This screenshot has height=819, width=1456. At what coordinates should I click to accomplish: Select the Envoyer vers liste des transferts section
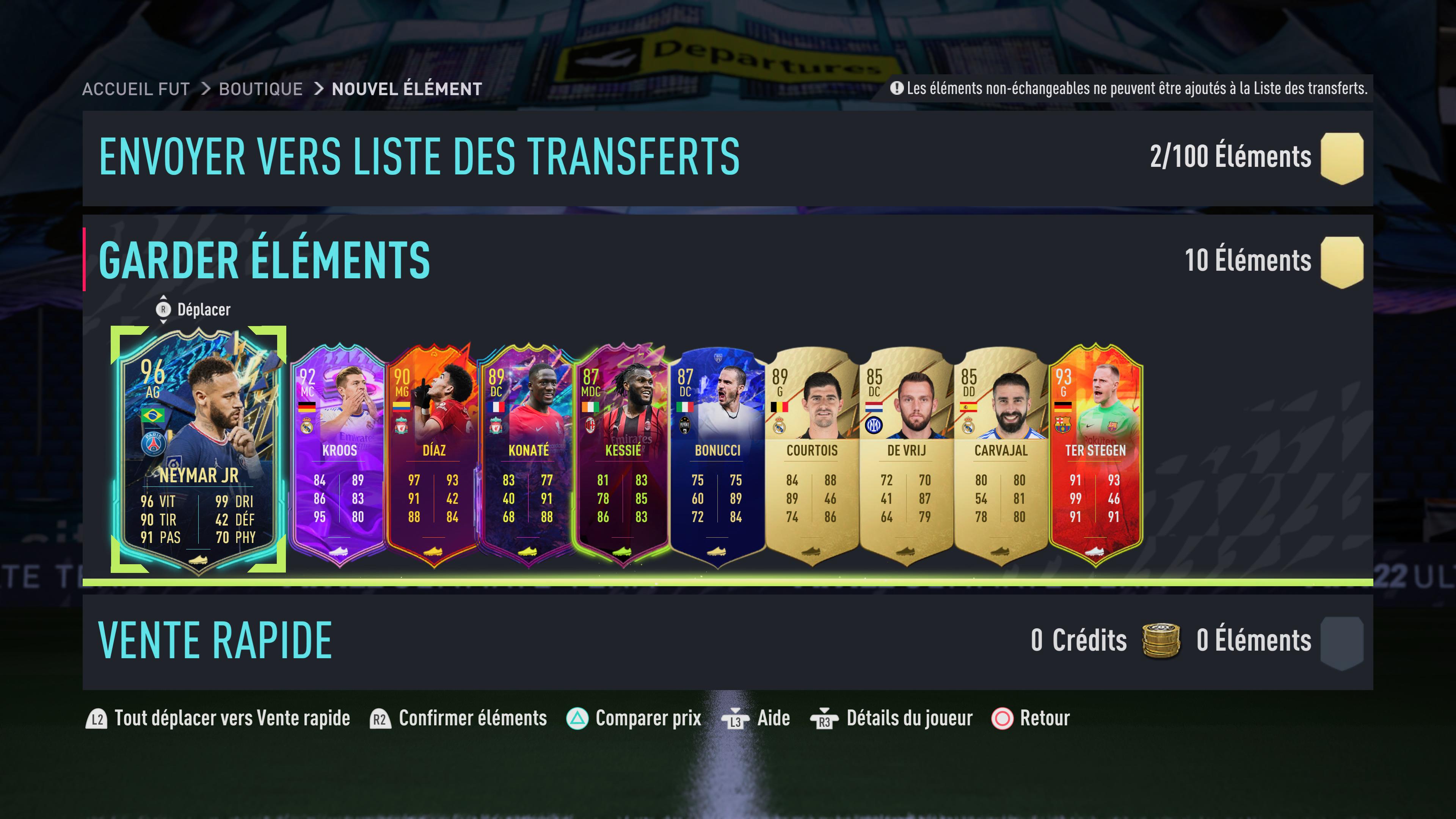pos(728,158)
